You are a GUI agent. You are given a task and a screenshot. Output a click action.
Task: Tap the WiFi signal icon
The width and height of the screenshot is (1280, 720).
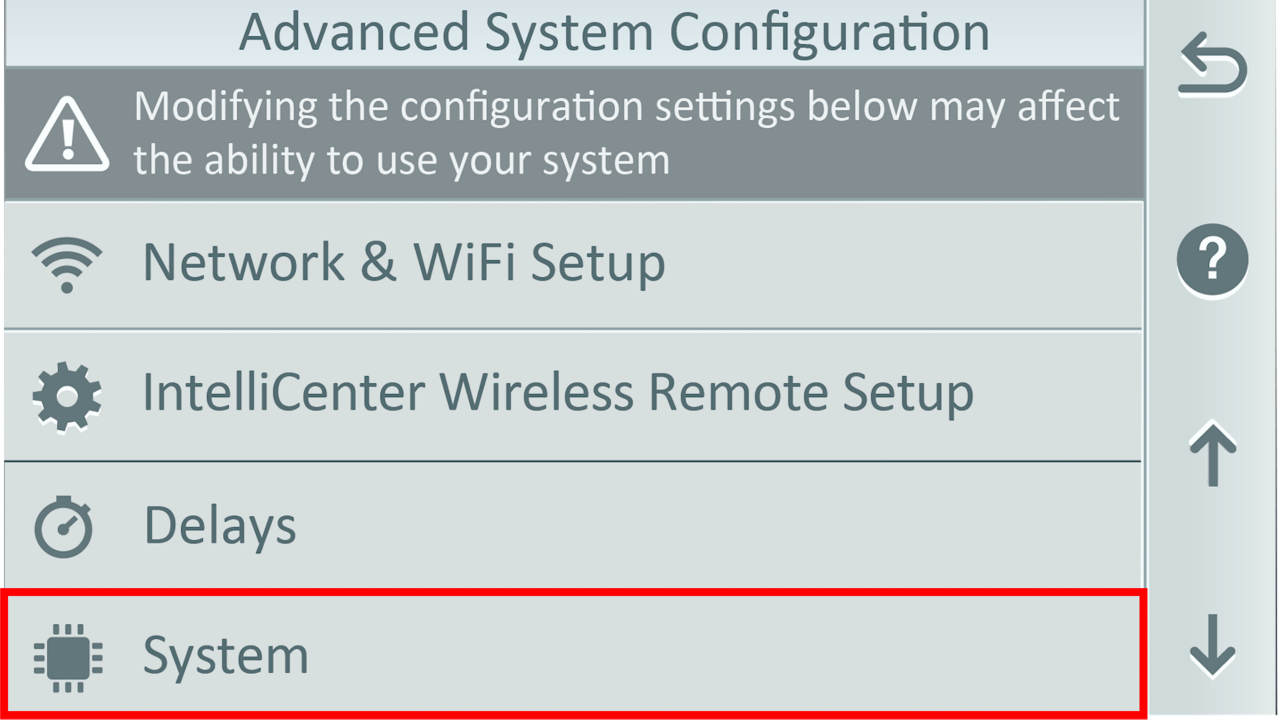66,262
